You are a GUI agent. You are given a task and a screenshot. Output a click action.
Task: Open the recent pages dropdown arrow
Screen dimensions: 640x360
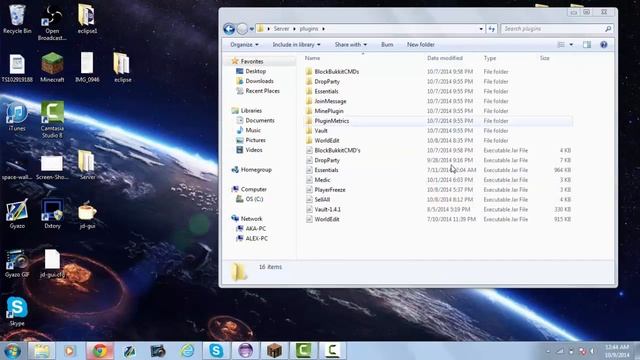click(252, 29)
